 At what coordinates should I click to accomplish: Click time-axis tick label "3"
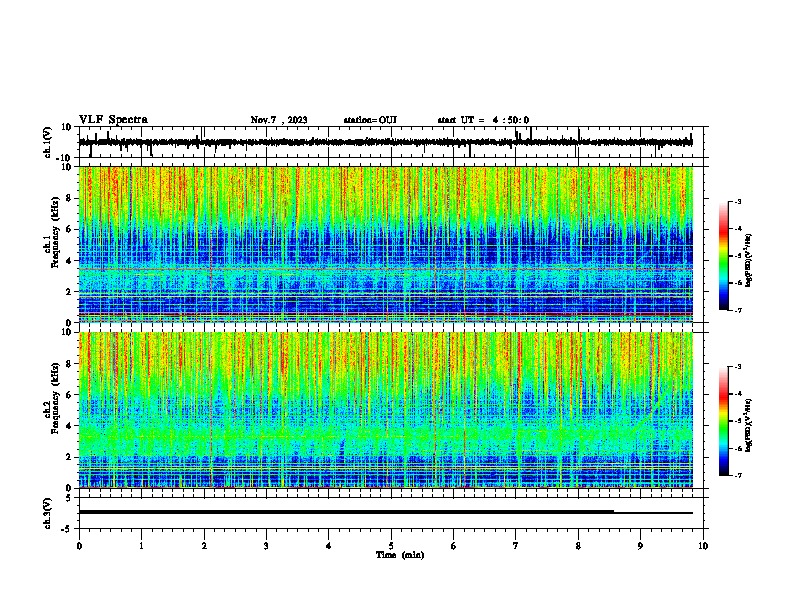click(266, 546)
